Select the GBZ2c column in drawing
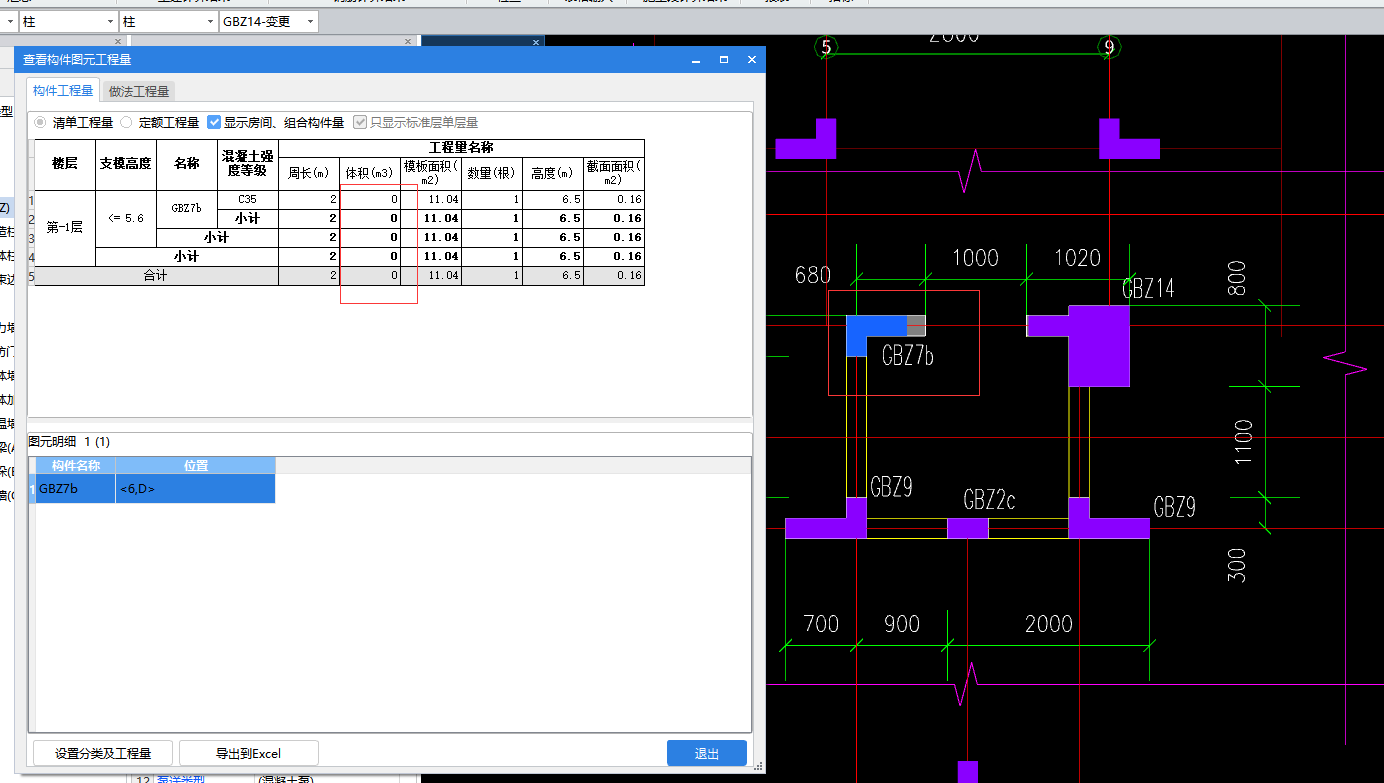The width and height of the screenshot is (1384, 783). click(x=967, y=528)
